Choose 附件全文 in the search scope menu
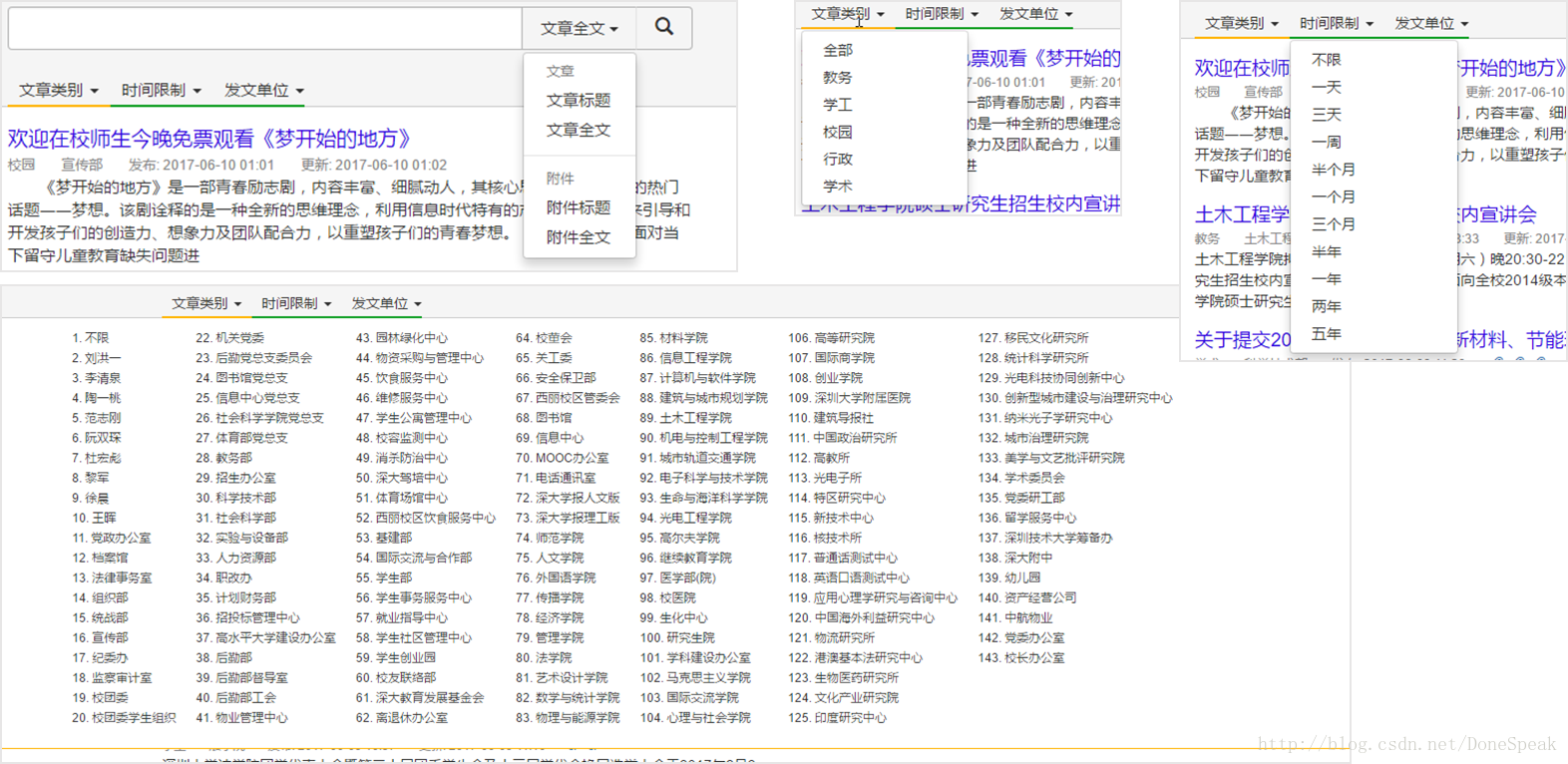Image resolution: width=1568 pixels, height=764 pixels. 579,237
